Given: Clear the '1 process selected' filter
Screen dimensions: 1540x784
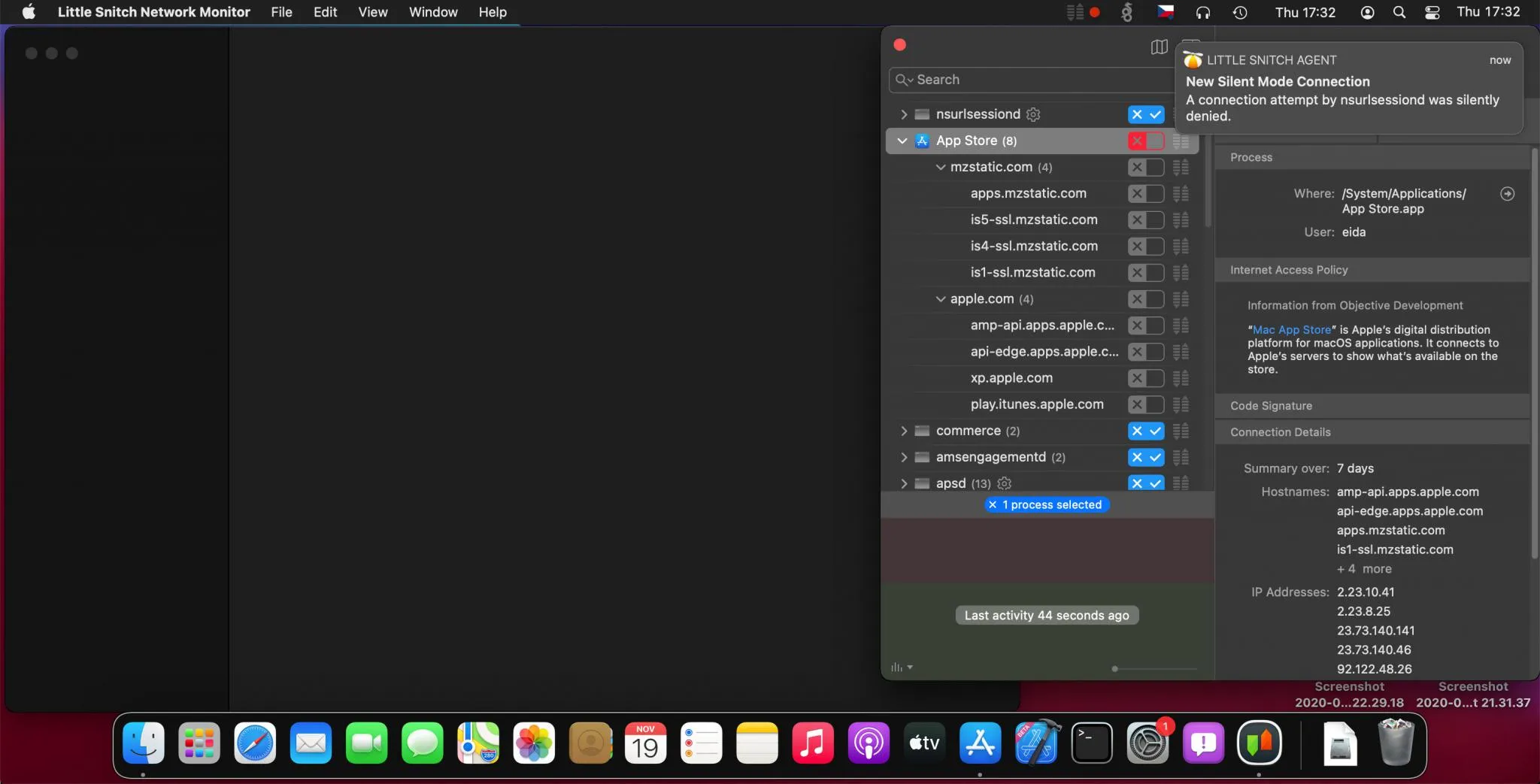Looking at the screenshot, I should click(993, 505).
